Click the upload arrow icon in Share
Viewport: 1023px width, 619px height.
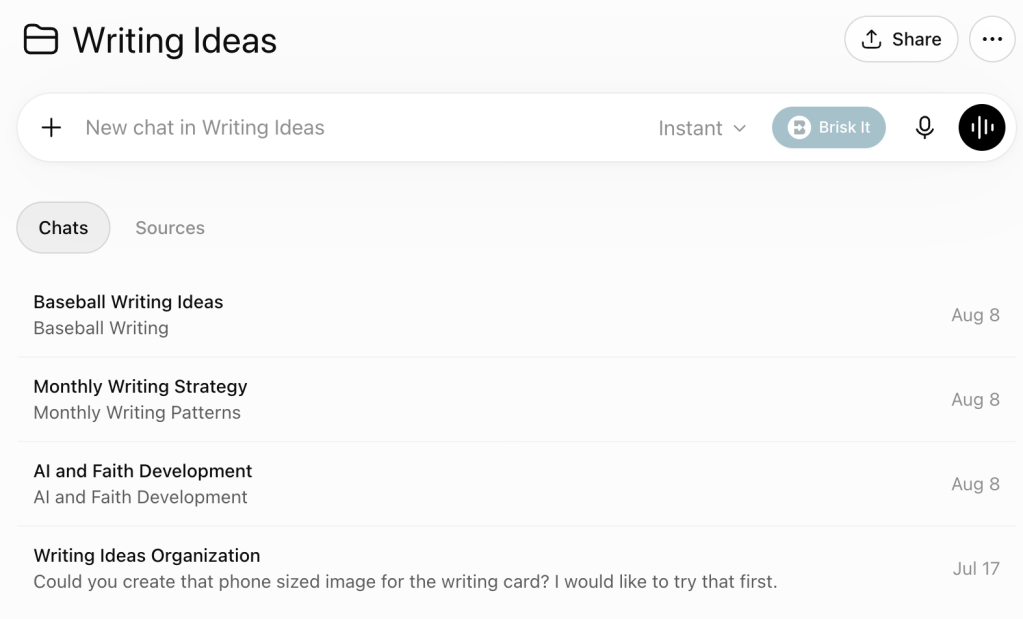pyautogui.click(x=871, y=39)
